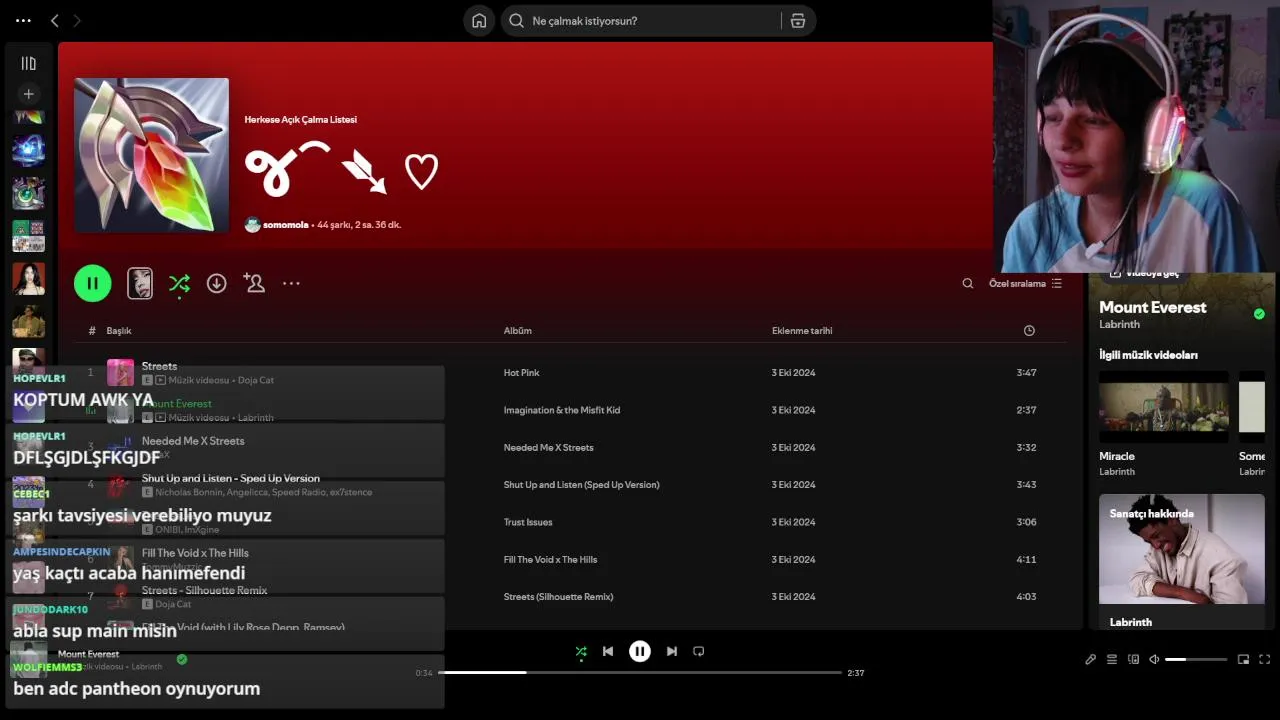Open the playlist cover art image
1280x720 pixels.
(x=151, y=155)
